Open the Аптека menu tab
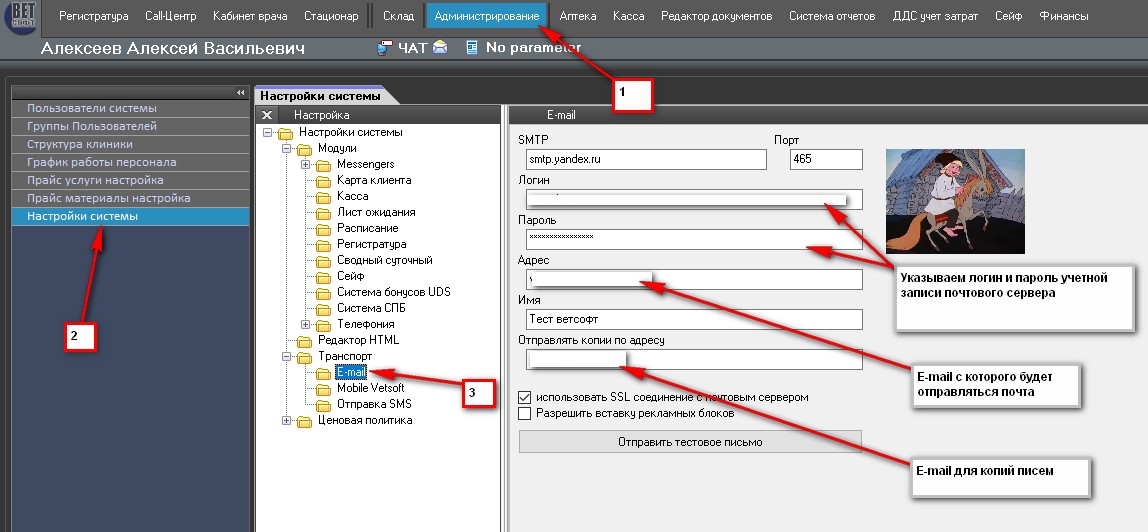Image resolution: width=1148 pixels, height=532 pixels. click(577, 16)
